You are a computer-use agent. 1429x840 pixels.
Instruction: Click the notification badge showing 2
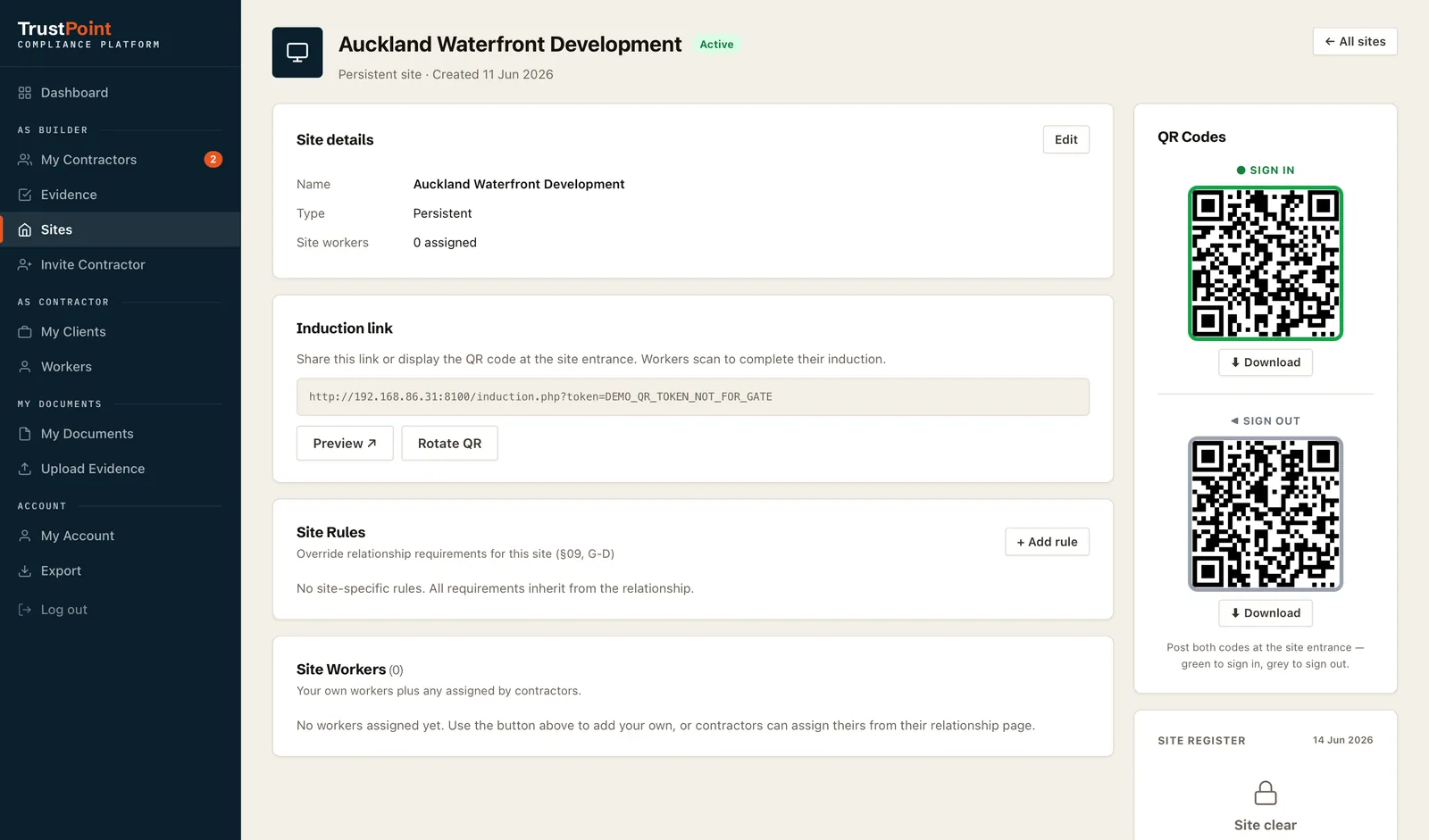pos(213,159)
